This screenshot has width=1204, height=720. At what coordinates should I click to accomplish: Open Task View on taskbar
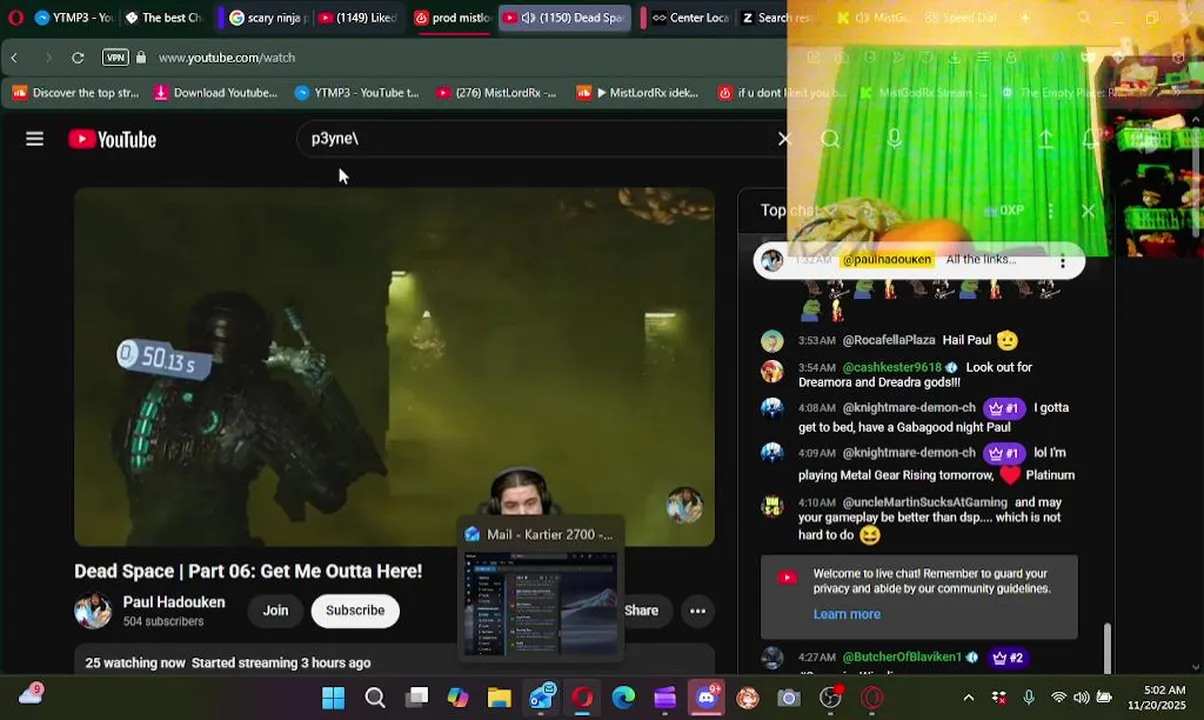click(417, 698)
